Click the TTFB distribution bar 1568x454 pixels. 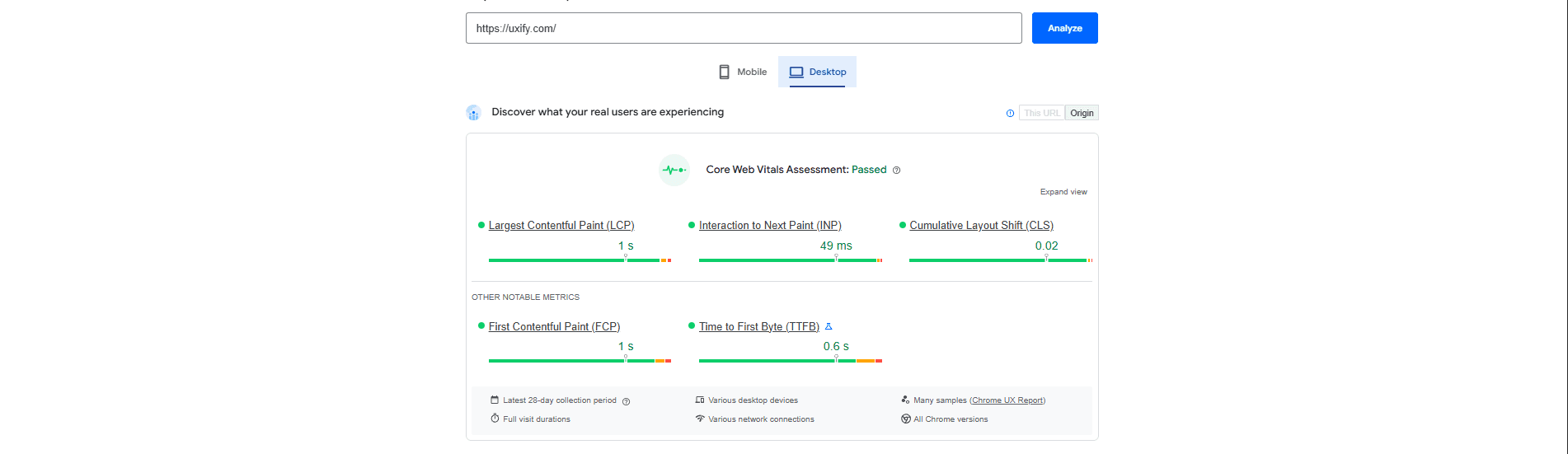tap(791, 361)
